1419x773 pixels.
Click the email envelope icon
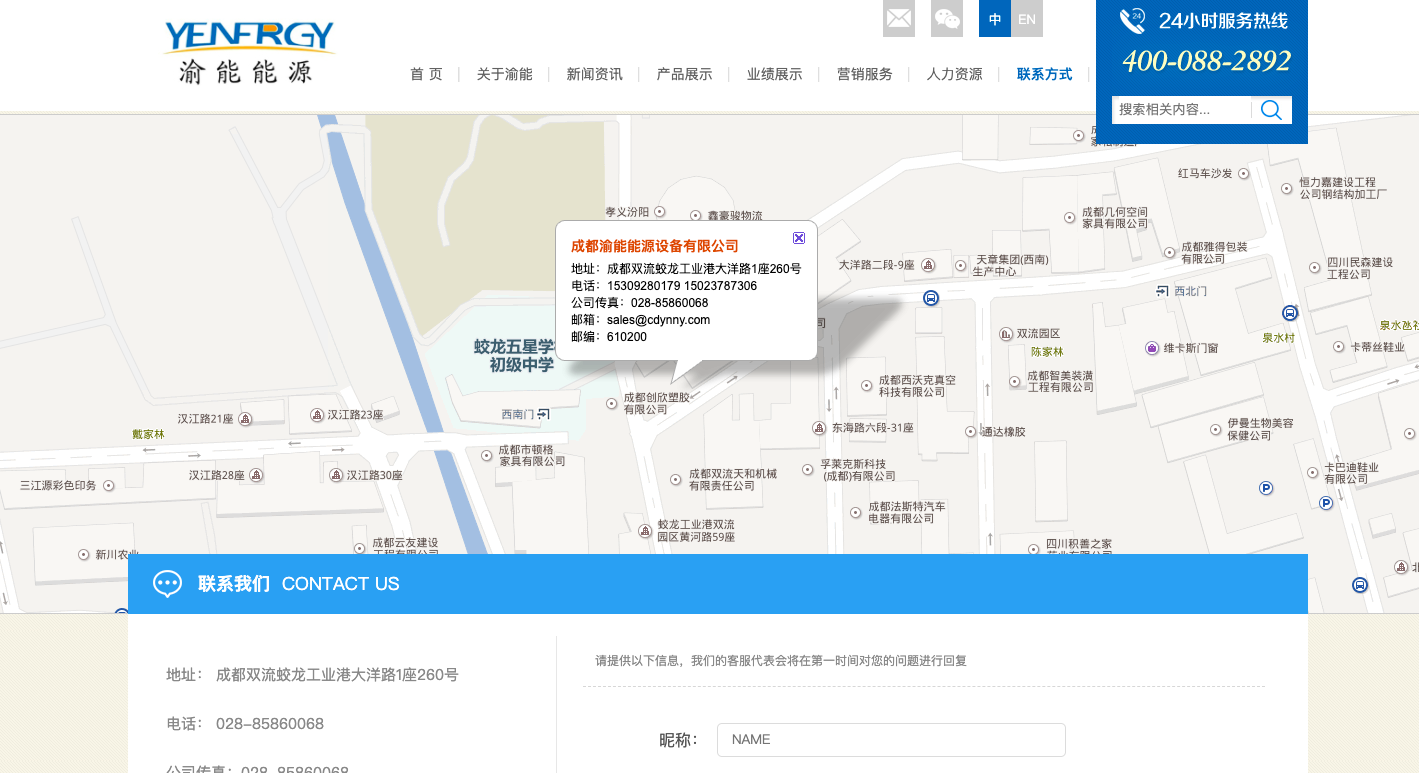point(899,19)
